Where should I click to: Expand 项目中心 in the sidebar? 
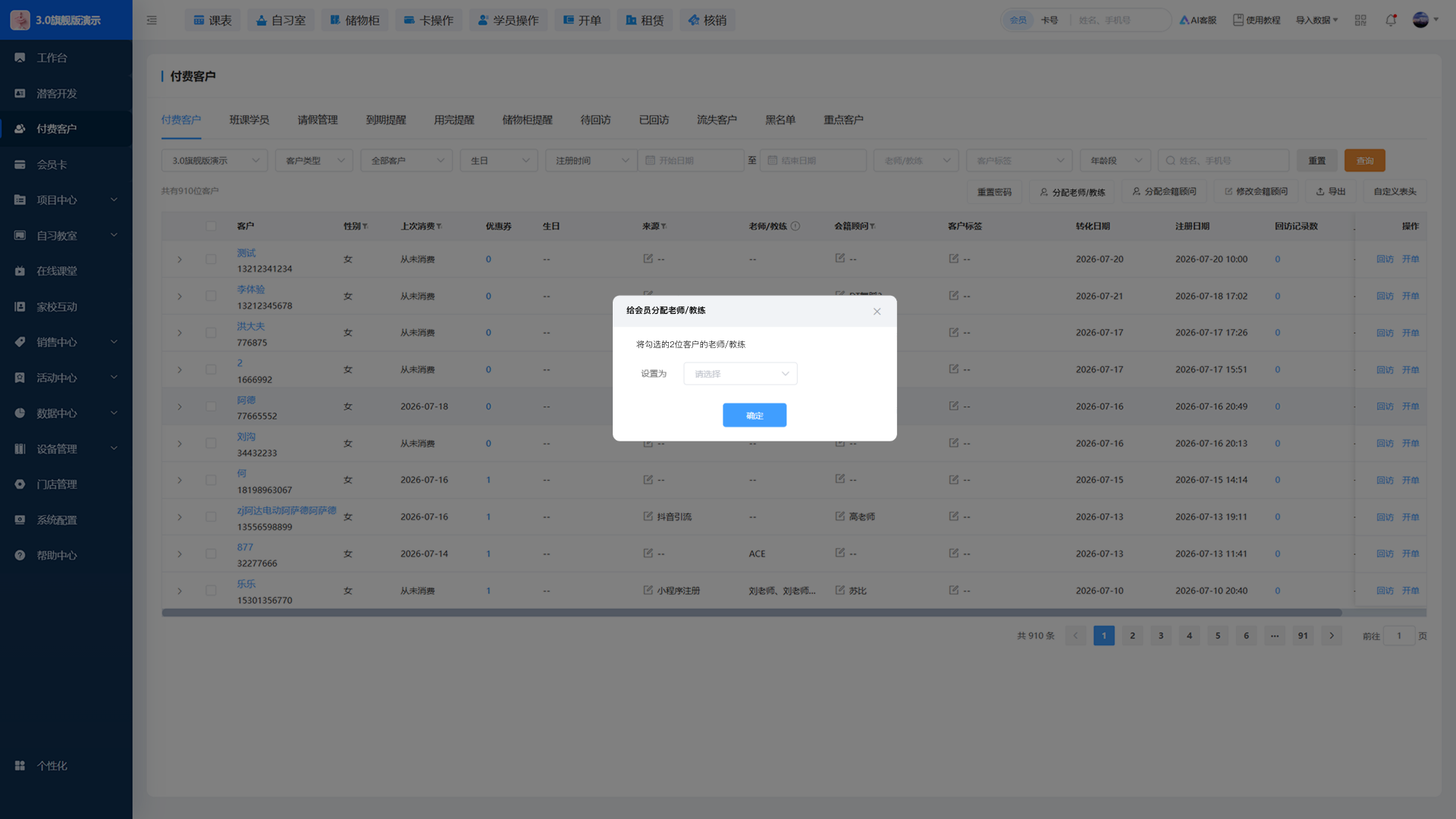tap(66, 200)
